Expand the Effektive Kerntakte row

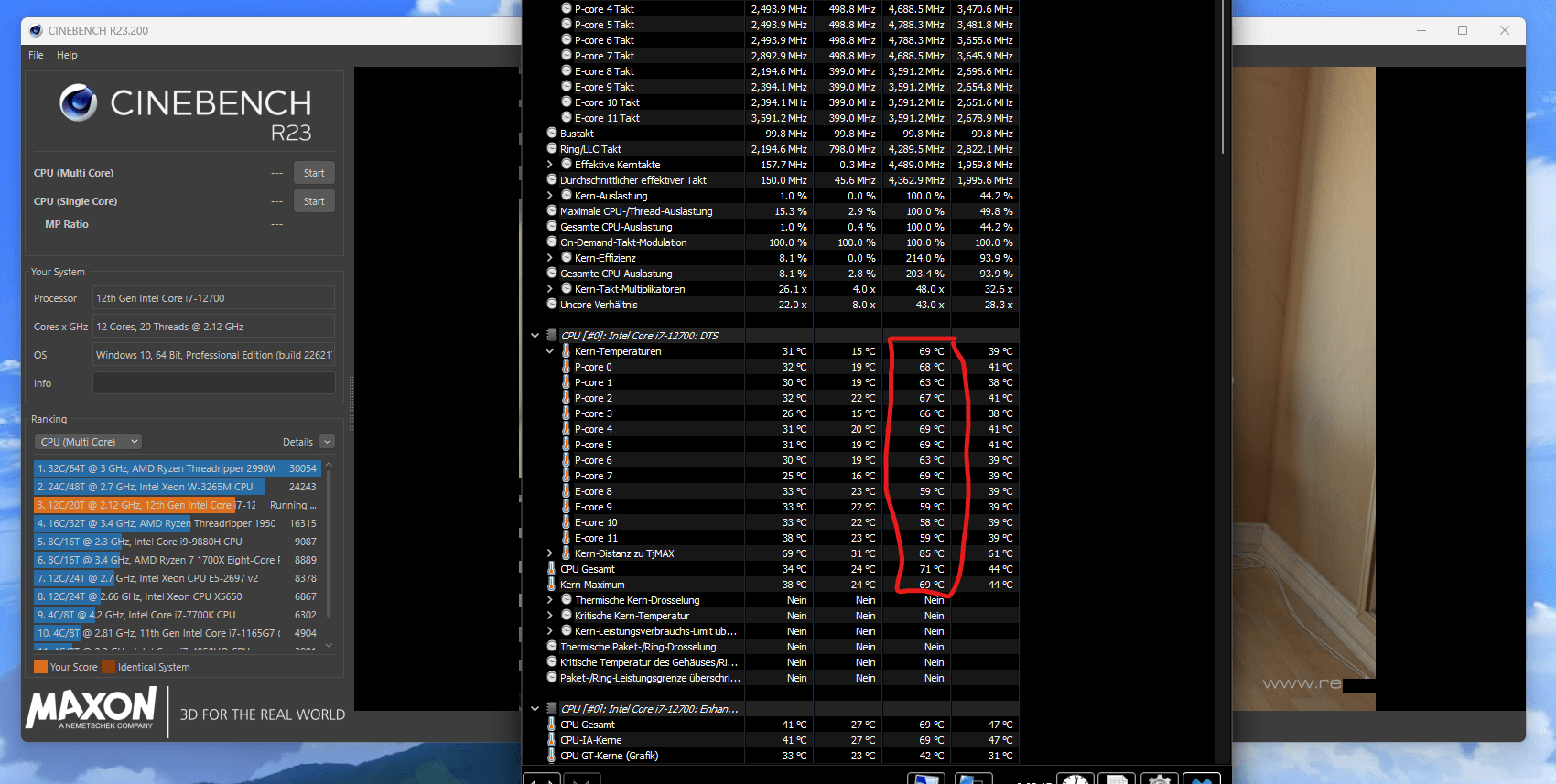550,165
